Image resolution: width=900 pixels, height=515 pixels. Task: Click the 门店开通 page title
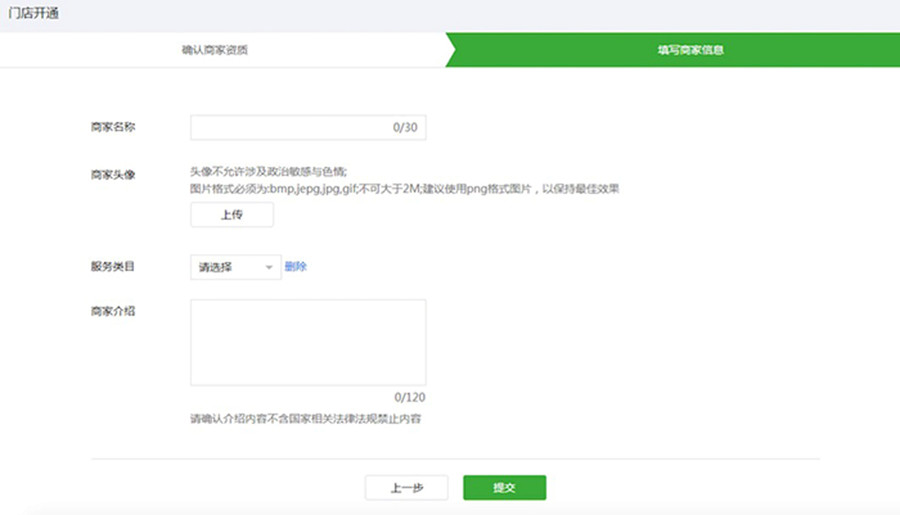[x=35, y=13]
